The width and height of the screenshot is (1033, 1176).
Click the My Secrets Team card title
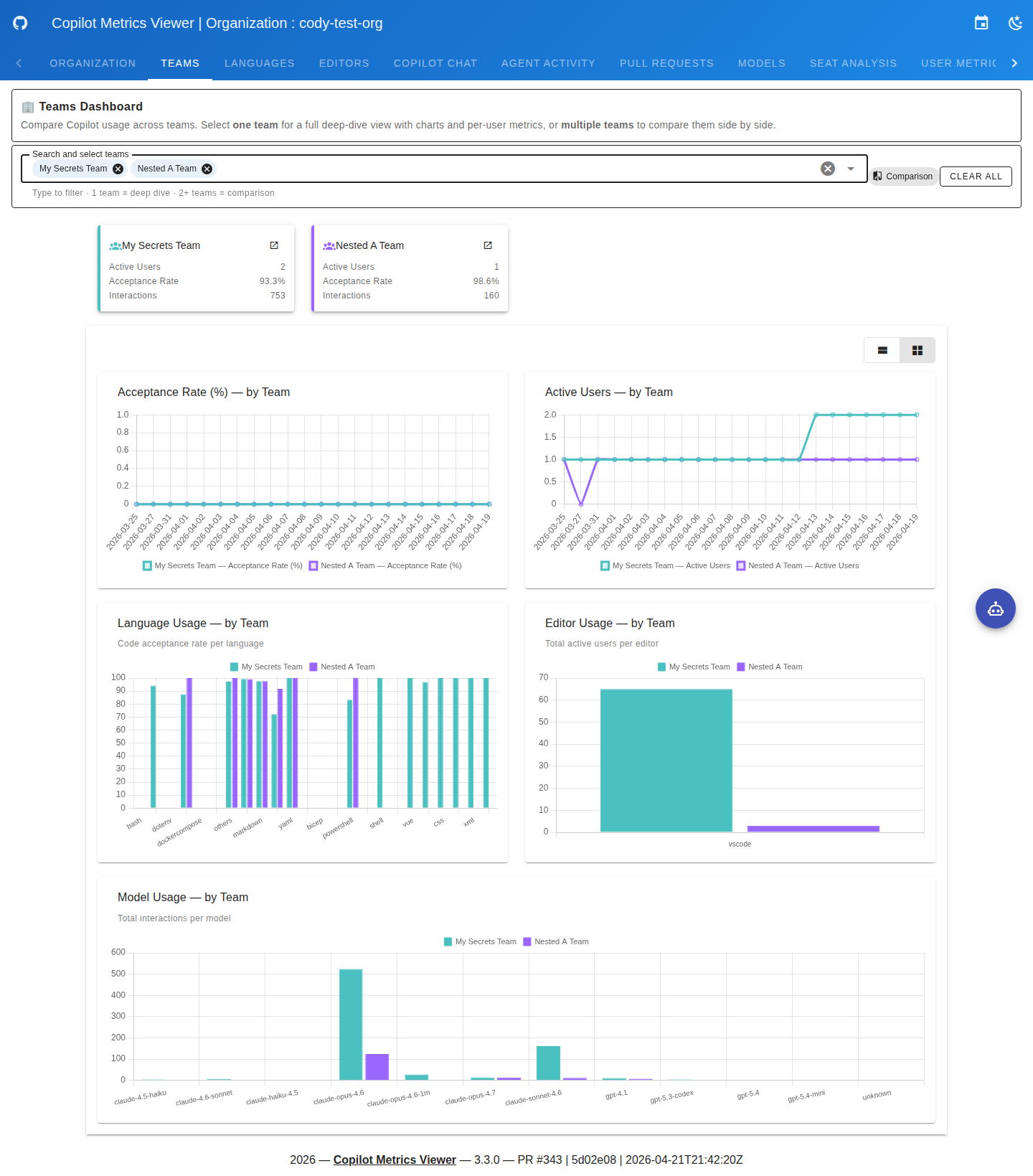[x=161, y=245]
